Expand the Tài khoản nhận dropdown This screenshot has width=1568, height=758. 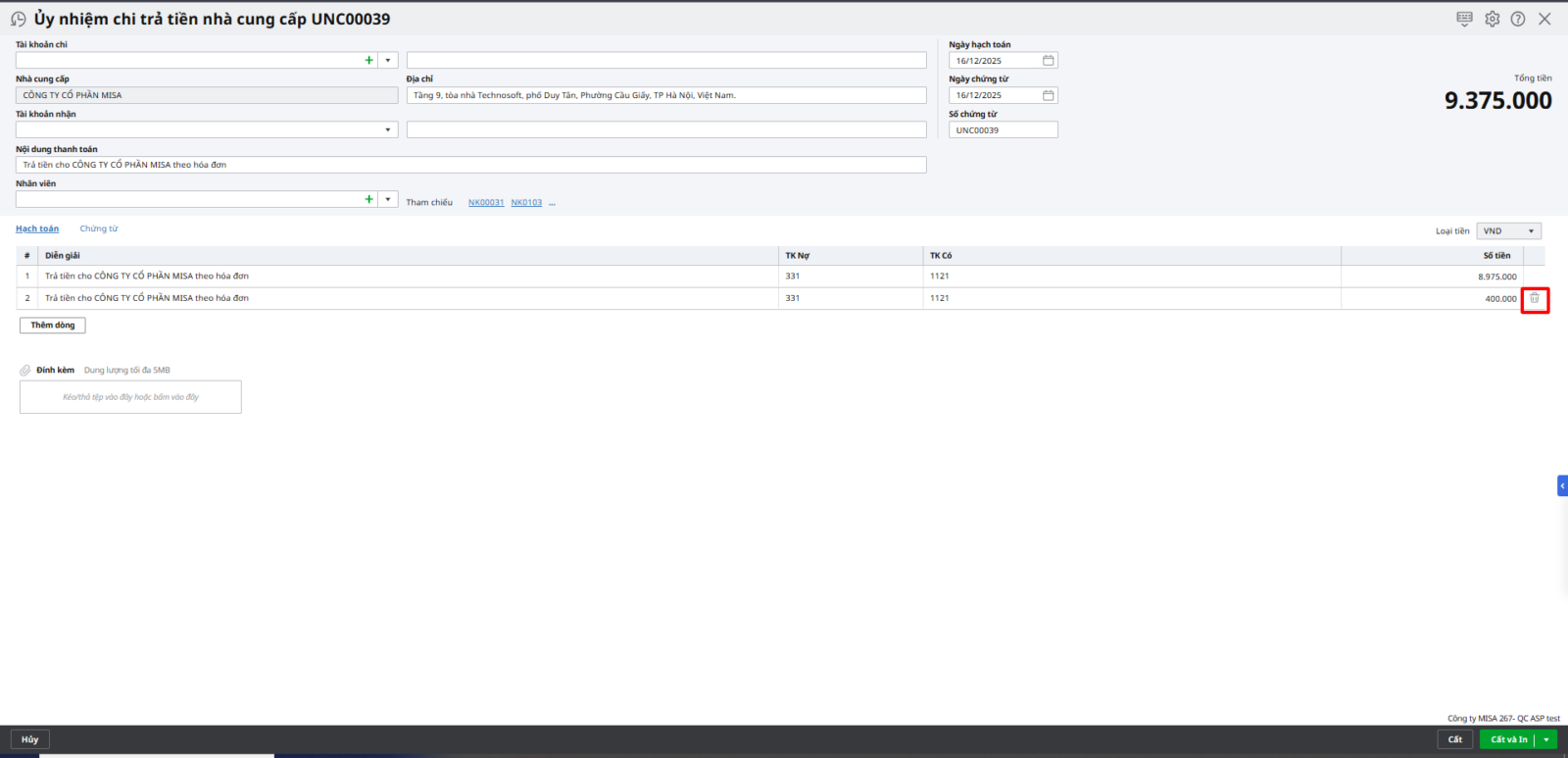coord(388,130)
